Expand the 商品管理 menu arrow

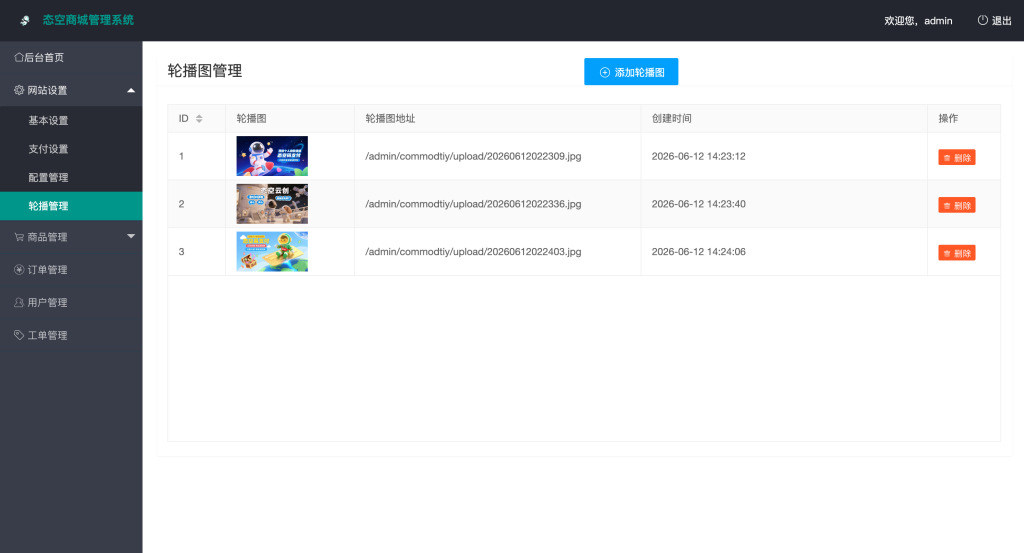click(x=131, y=236)
